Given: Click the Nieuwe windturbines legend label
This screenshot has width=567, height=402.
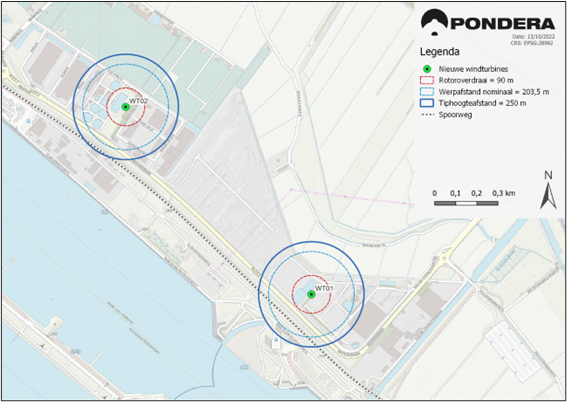Looking at the screenshot, I should [469, 69].
